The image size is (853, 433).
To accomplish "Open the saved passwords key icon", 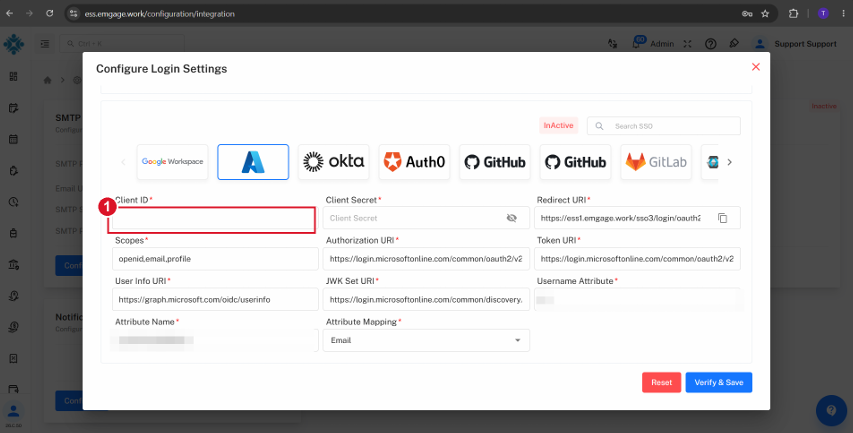I will click(746, 14).
